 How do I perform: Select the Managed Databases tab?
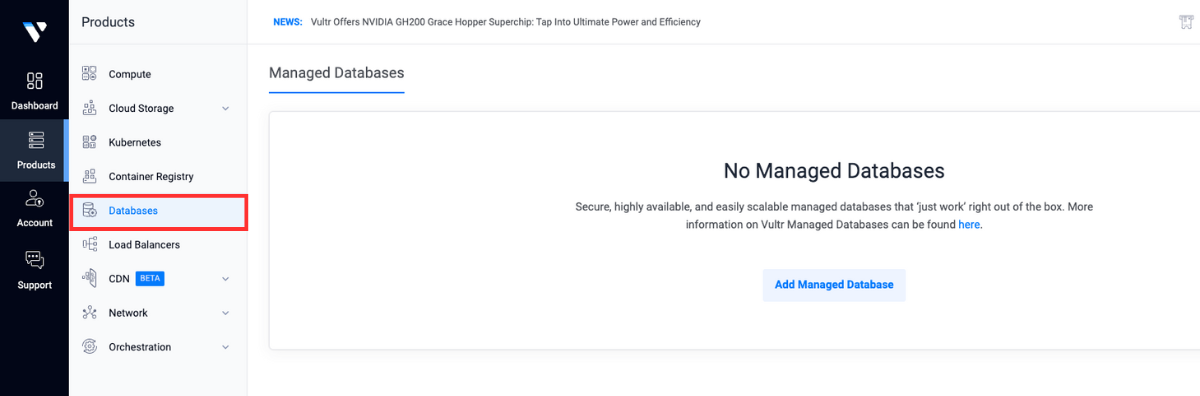(x=336, y=74)
